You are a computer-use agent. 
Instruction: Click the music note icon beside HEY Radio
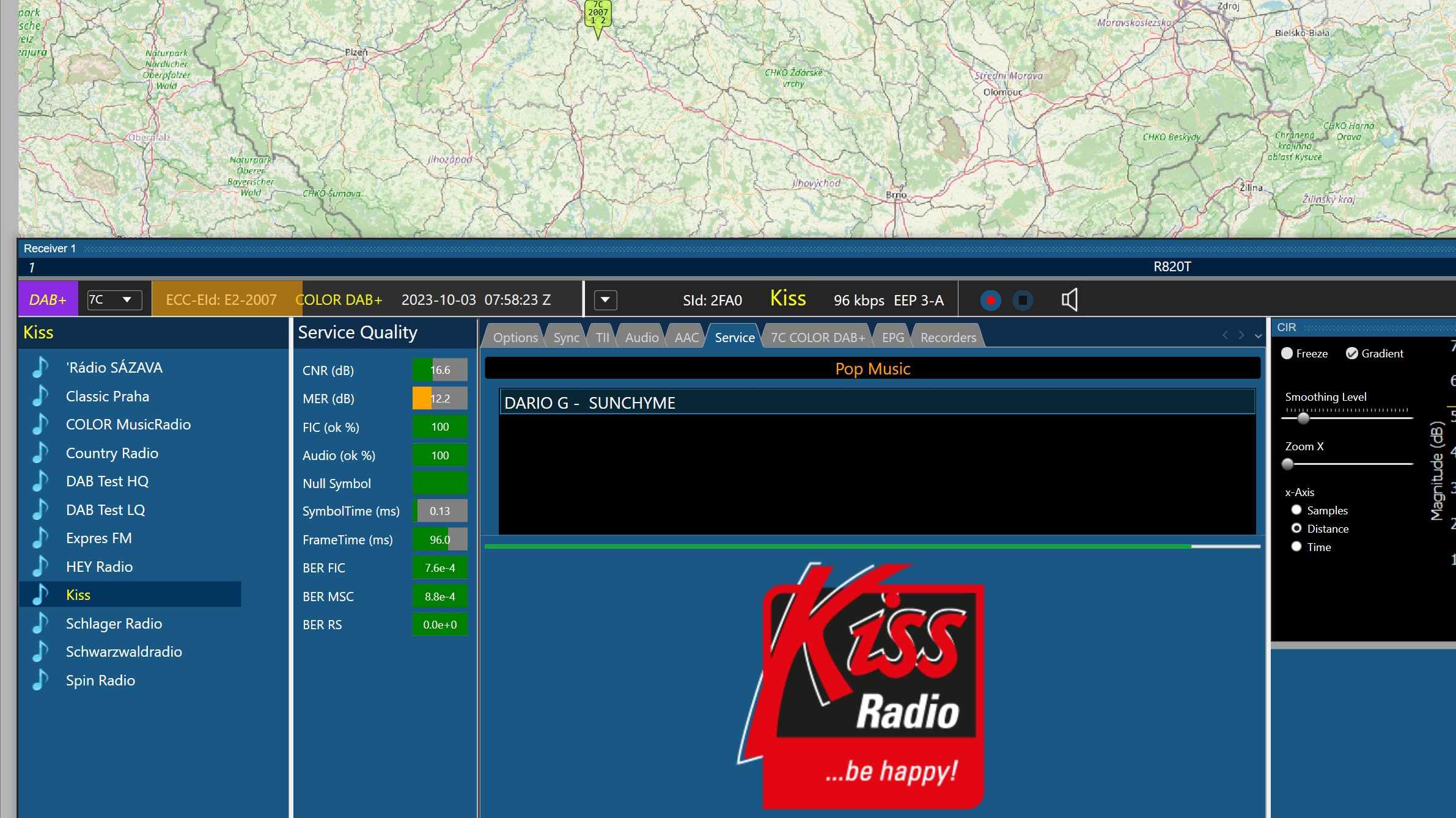(40, 566)
